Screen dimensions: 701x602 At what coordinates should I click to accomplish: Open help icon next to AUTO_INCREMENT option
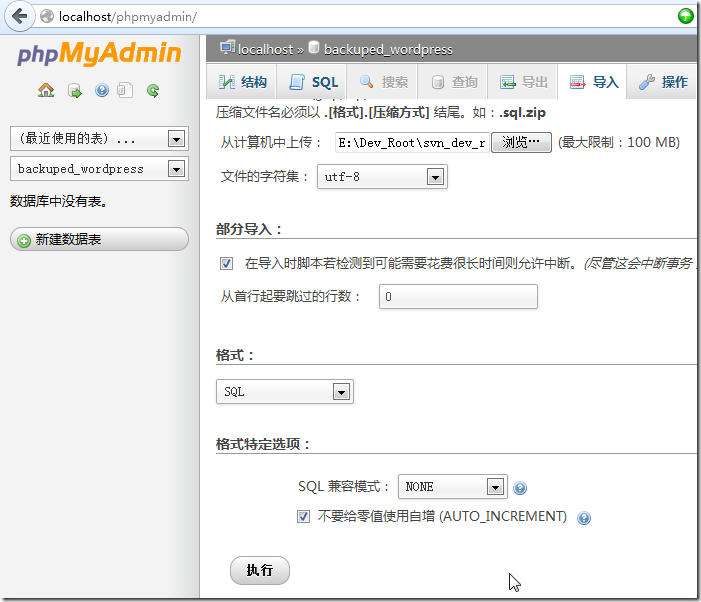pyautogui.click(x=584, y=518)
